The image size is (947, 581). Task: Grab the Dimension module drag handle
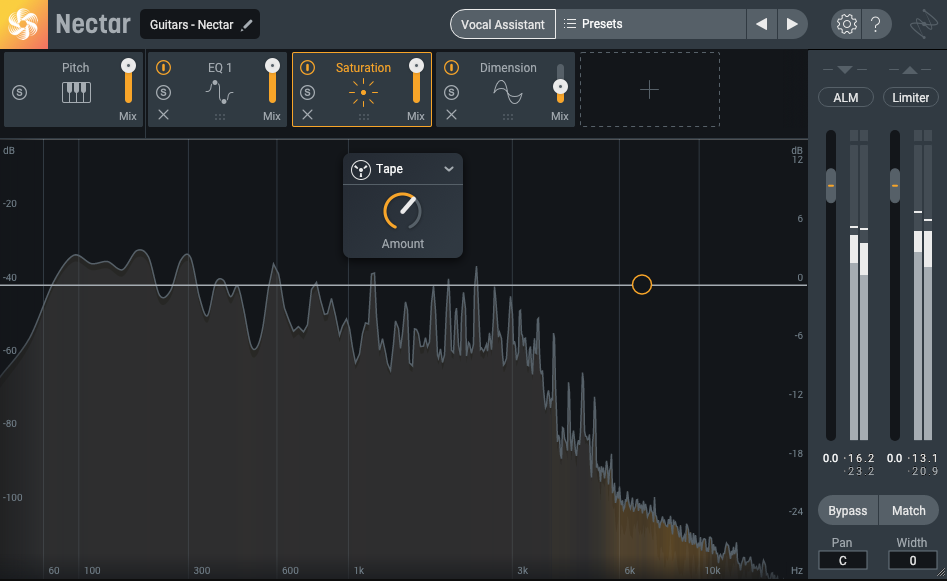click(x=508, y=117)
